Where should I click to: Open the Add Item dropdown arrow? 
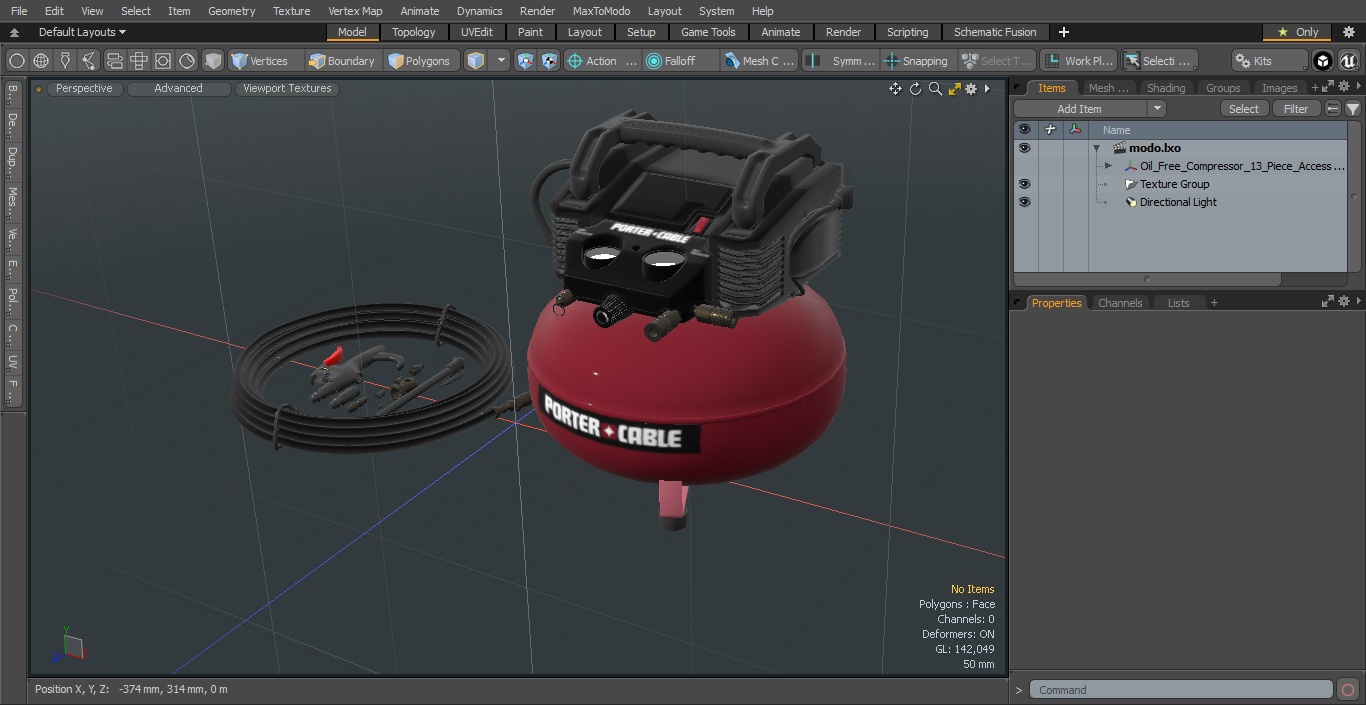[1157, 109]
